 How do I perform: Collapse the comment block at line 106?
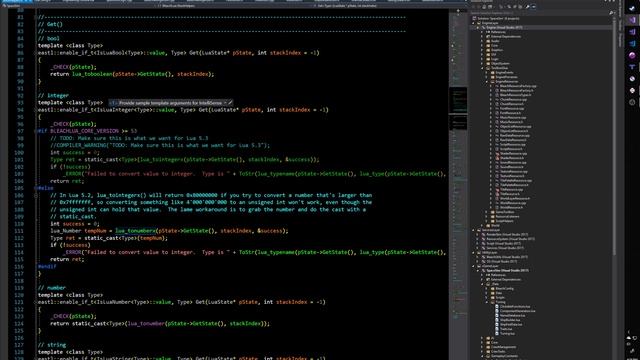(36, 195)
